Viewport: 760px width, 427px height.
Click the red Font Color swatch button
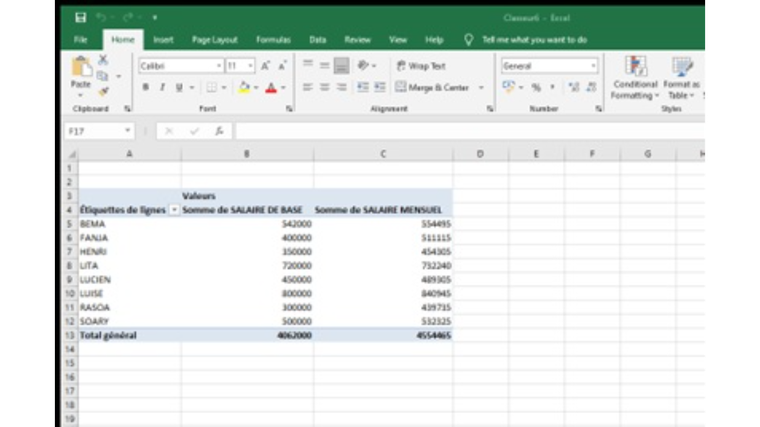coord(271,88)
